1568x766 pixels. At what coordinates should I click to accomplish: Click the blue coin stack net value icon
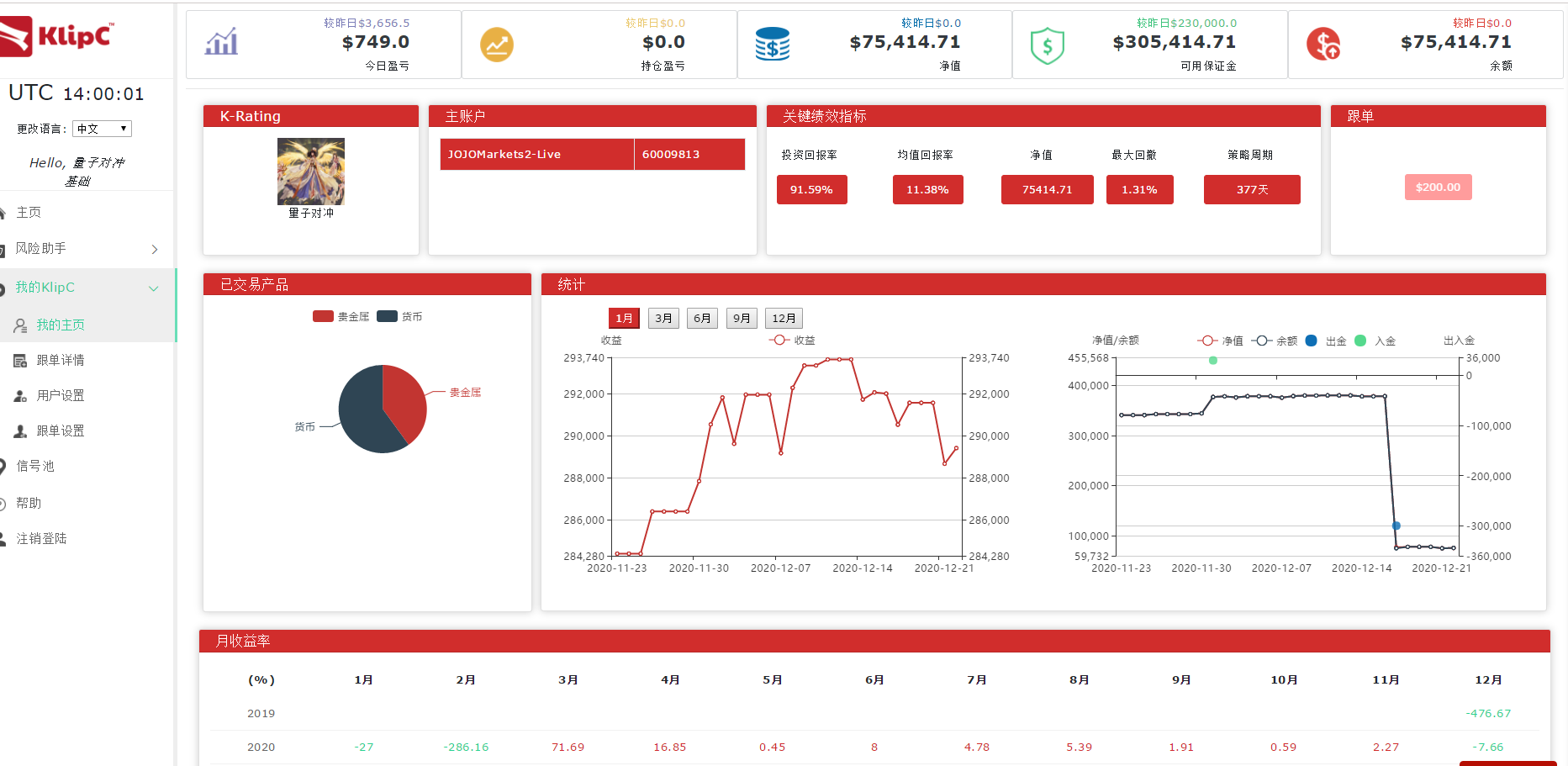(772, 44)
